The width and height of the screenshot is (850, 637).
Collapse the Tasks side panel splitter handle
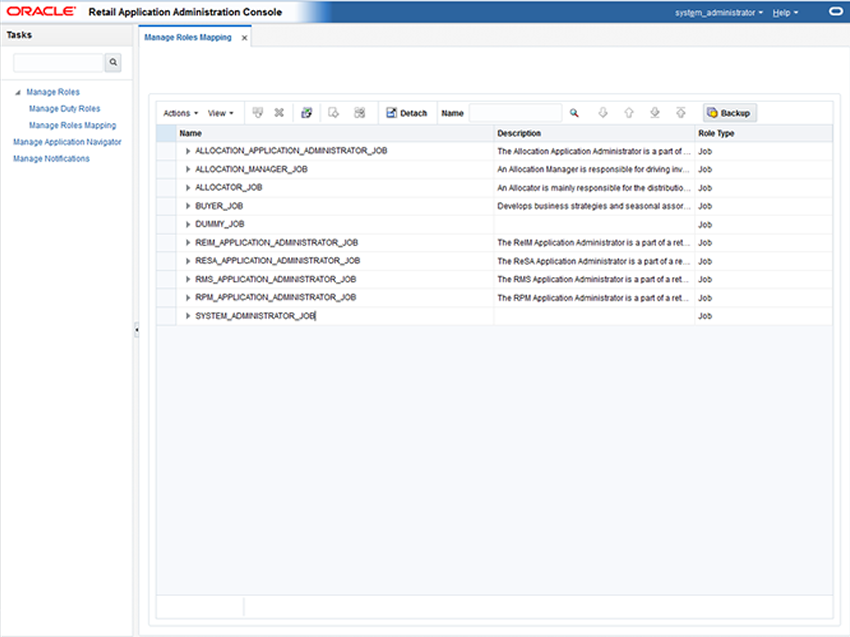[x=136, y=329]
